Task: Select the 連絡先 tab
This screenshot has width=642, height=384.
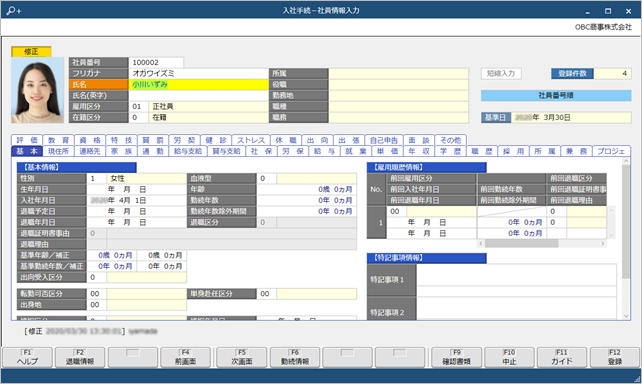Action: [90, 151]
